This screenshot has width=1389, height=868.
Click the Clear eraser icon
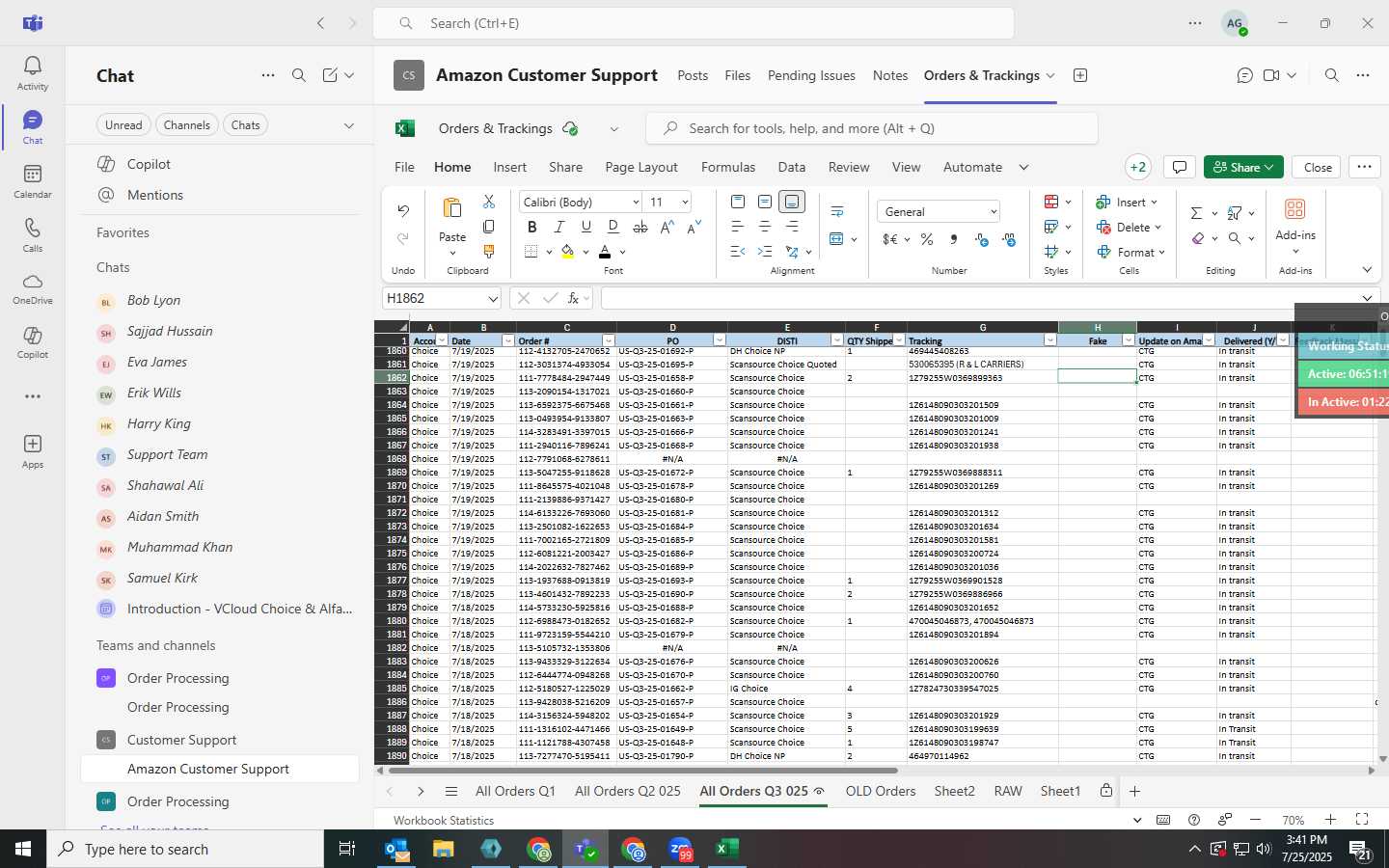1197,238
